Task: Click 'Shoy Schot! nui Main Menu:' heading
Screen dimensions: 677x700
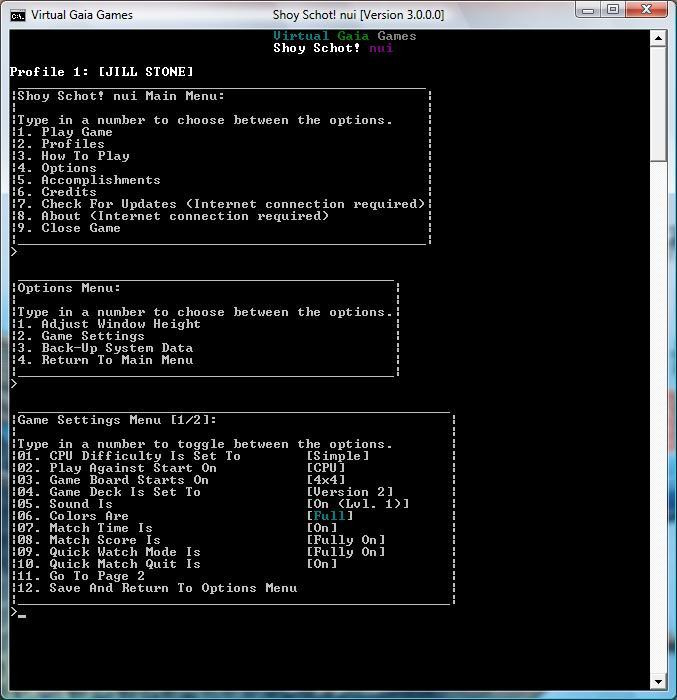Action: point(121,96)
